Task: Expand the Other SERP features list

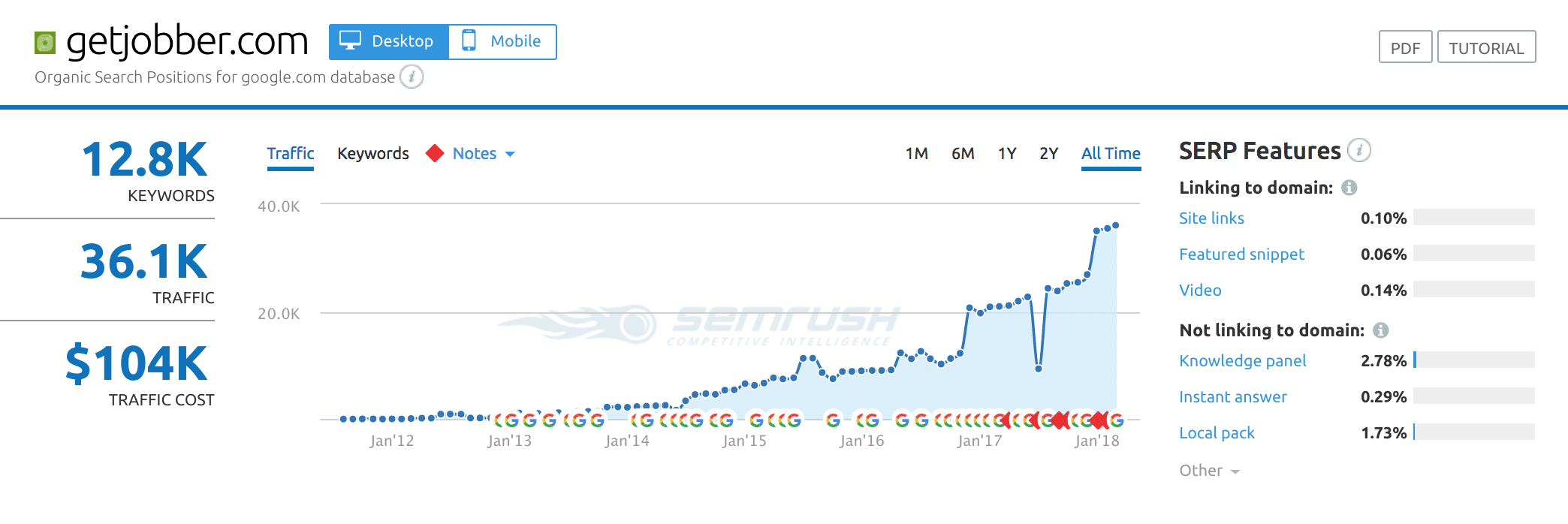Action: pos(1209,471)
